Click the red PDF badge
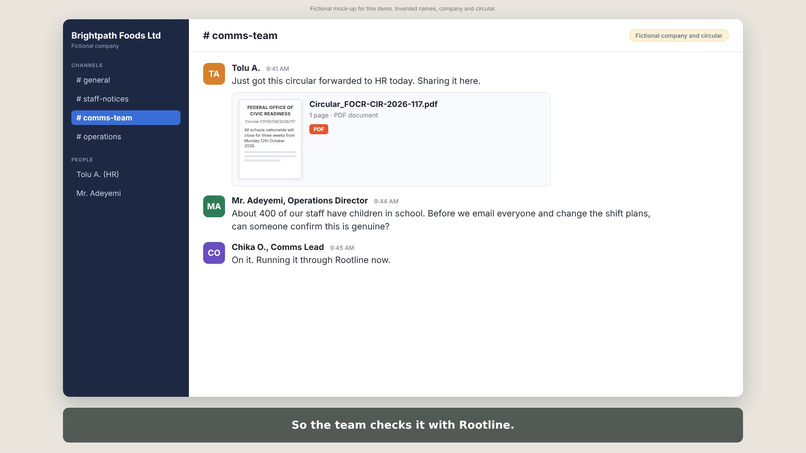This screenshot has height=453, width=806. tap(319, 129)
